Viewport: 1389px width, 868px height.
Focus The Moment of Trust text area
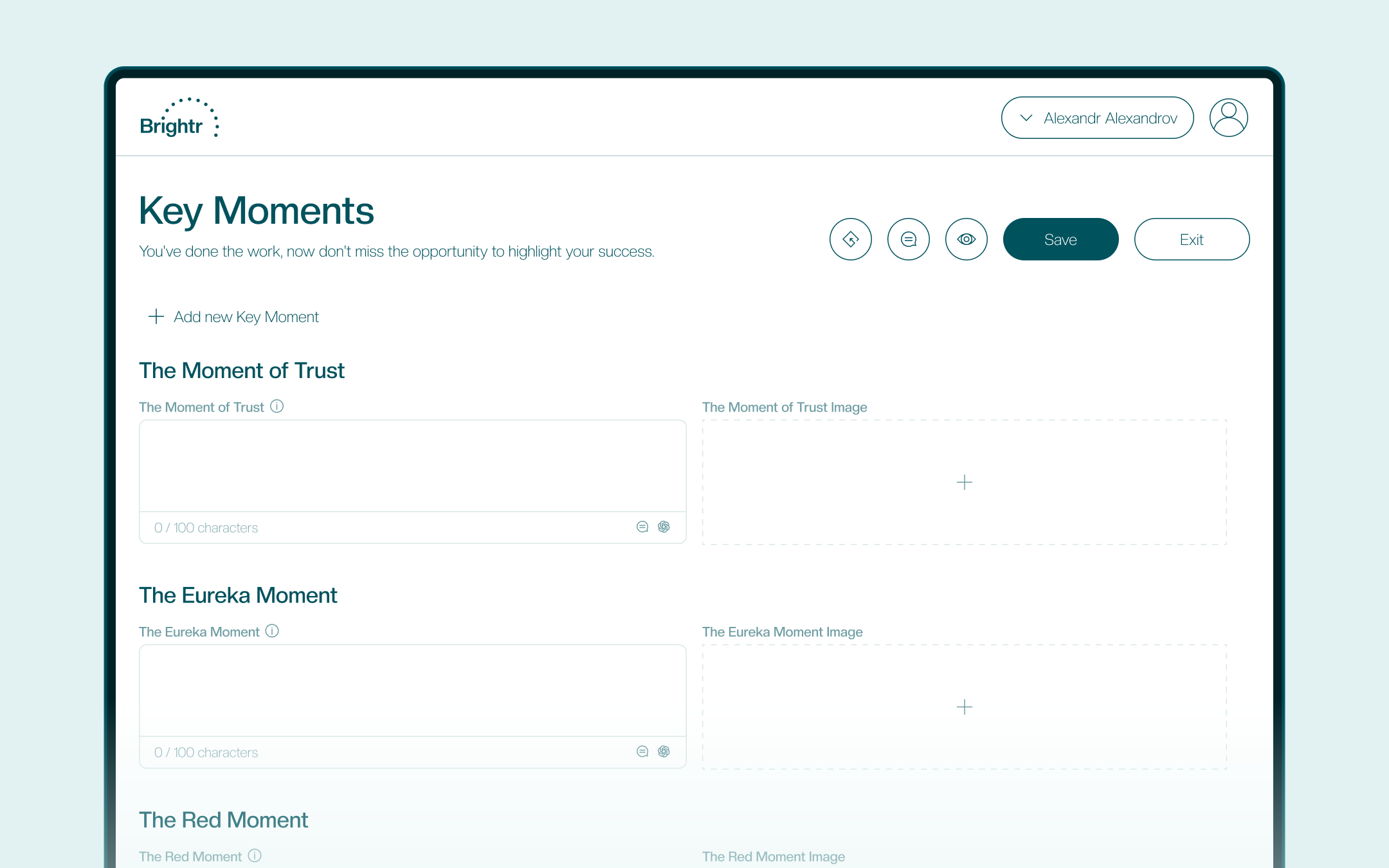pos(412,466)
